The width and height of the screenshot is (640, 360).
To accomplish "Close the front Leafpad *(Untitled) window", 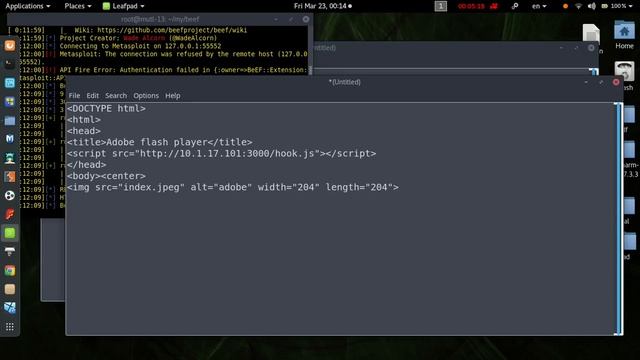I will pos(616,82).
